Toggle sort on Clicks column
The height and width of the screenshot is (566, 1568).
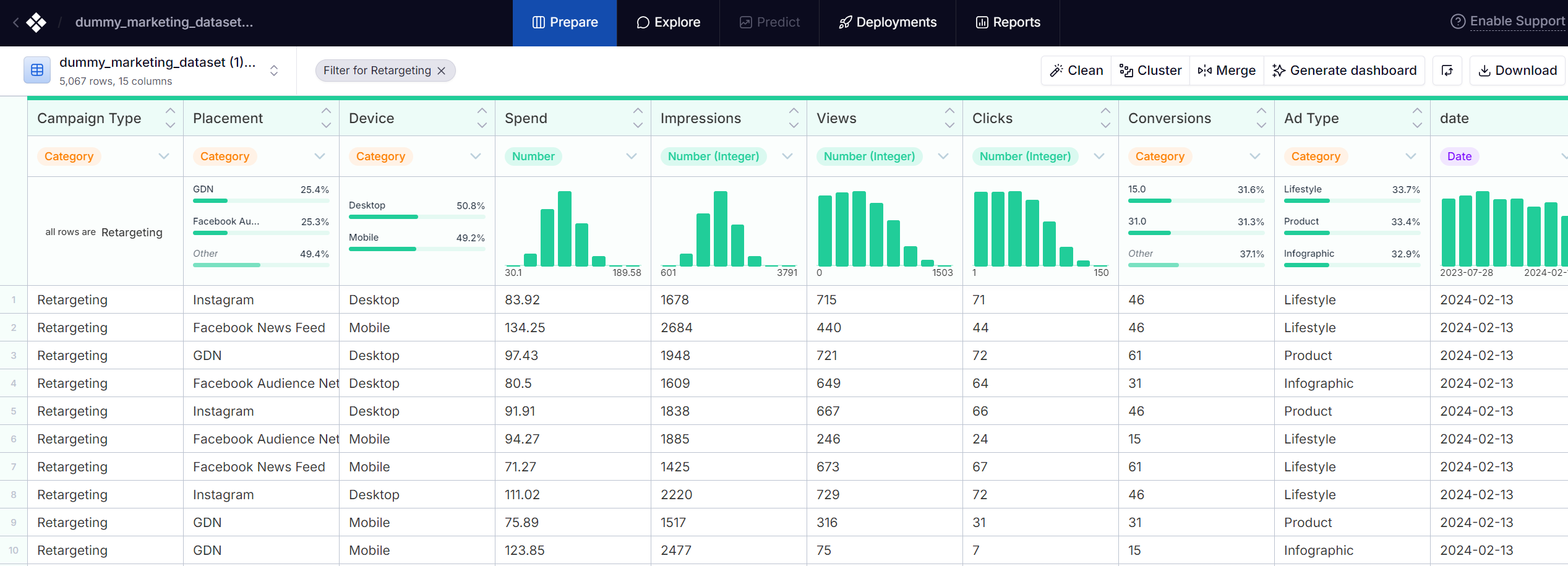tap(1105, 118)
